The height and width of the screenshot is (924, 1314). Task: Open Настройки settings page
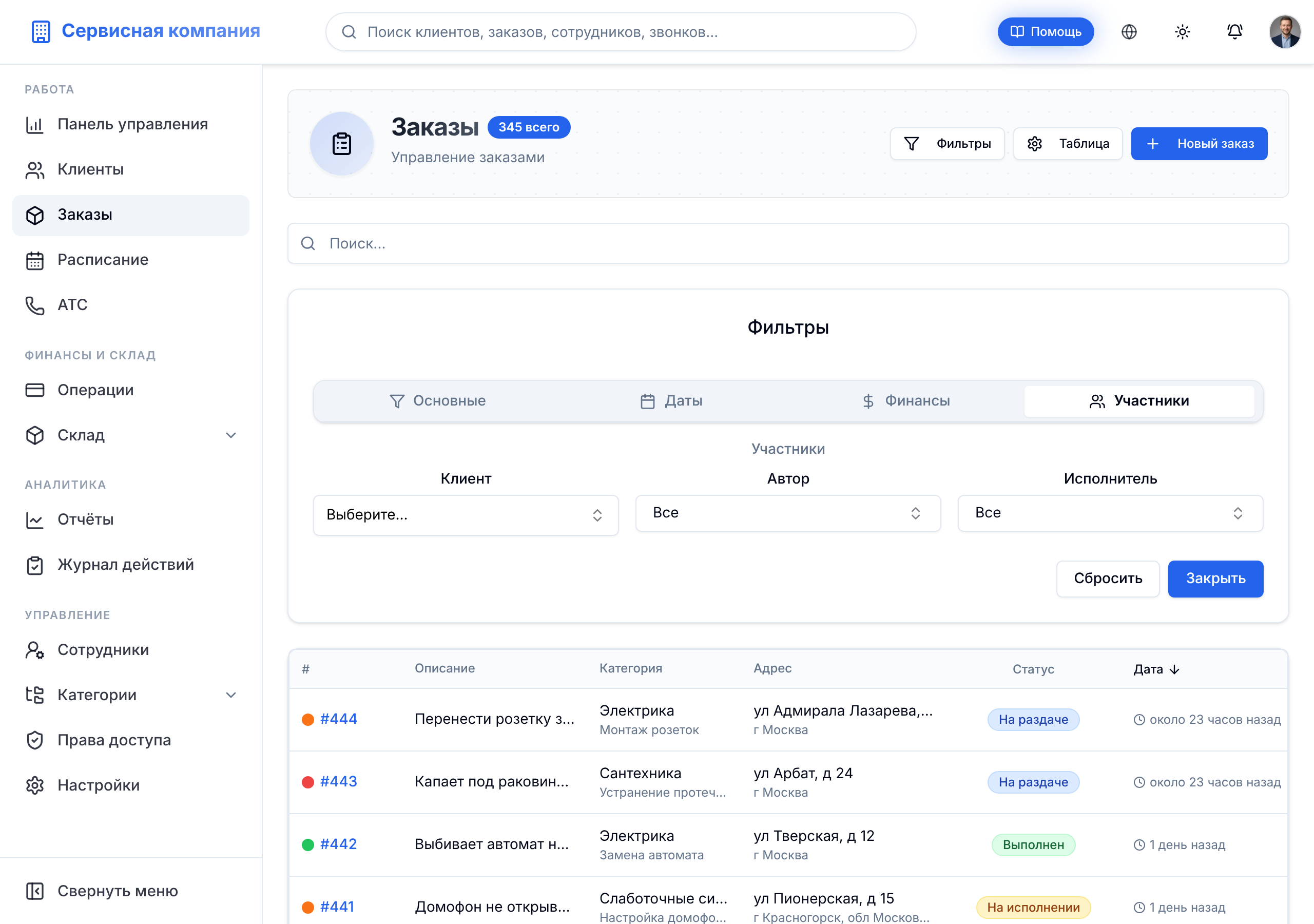pyautogui.click(x=130, y=785)
